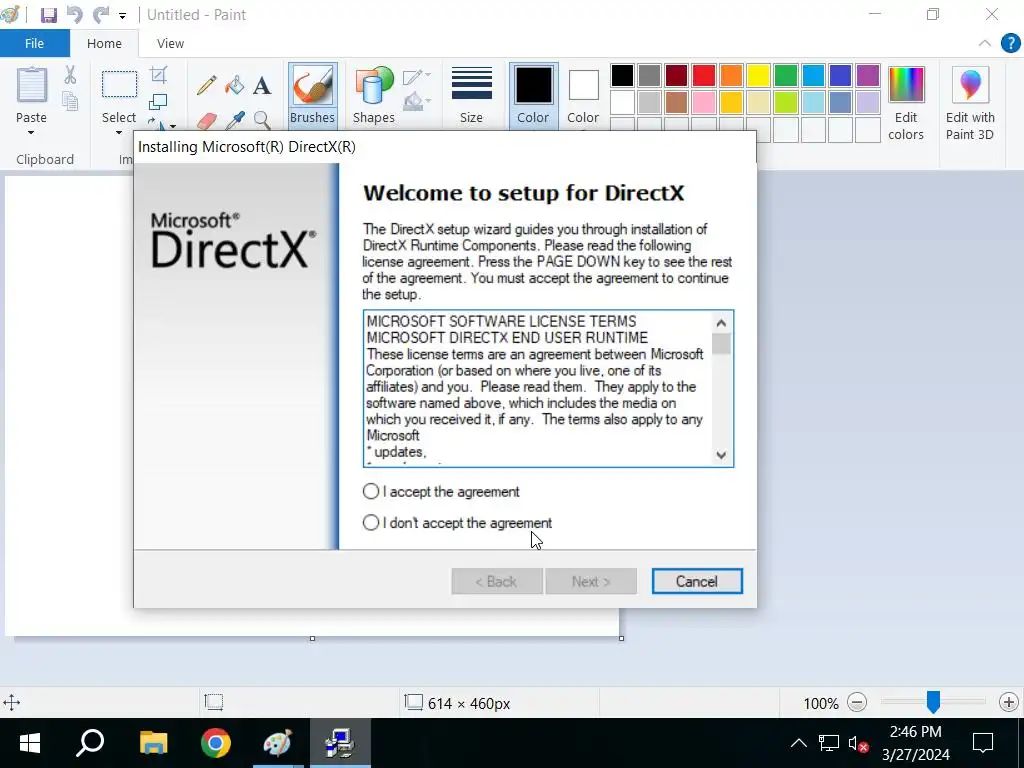Image resolution: width=1024 pixels, height=768 pixels.
Task: Click the Paint zoom slider handle
Action: point(933,702)
